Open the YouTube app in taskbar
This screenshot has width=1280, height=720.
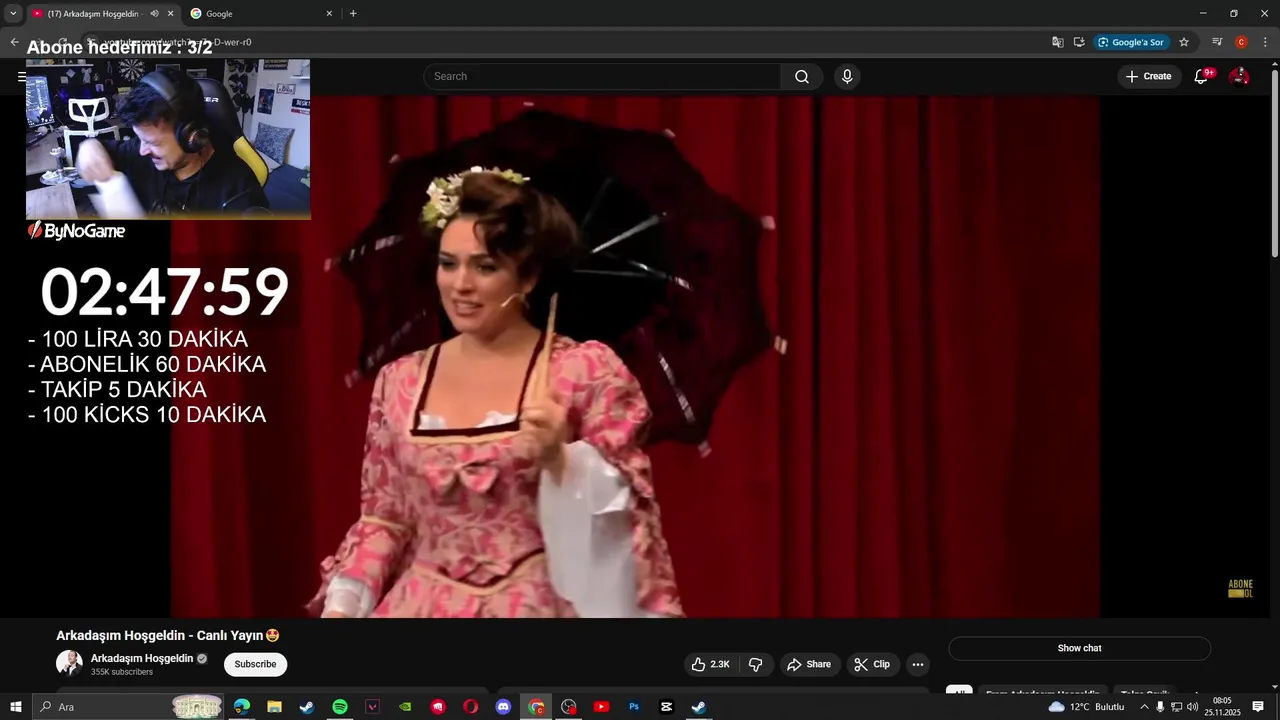click(x=601, y=707)
